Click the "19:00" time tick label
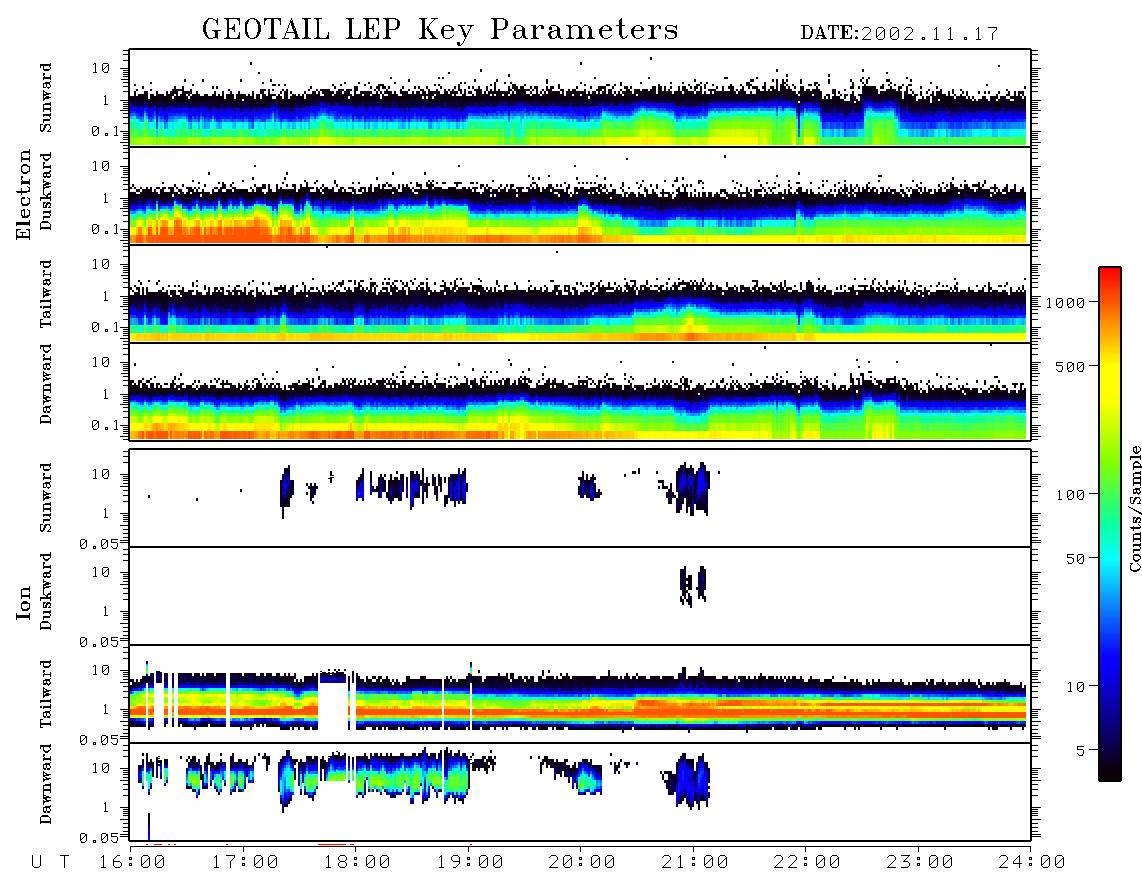Screen dimensions: 1142x880 [470, 863]
